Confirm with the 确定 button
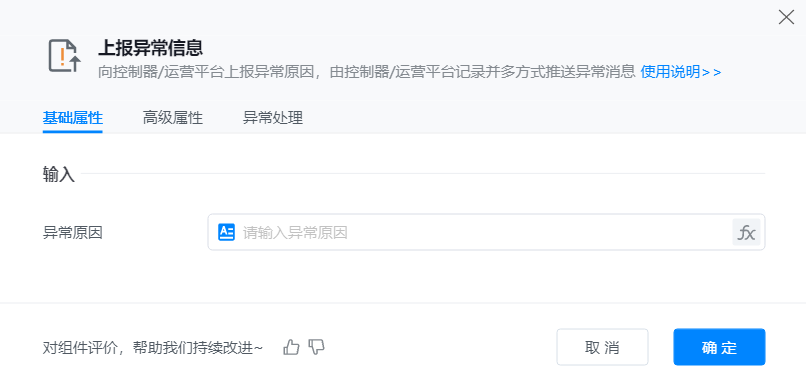Screen dimensions: 806x389 (719, 347)
